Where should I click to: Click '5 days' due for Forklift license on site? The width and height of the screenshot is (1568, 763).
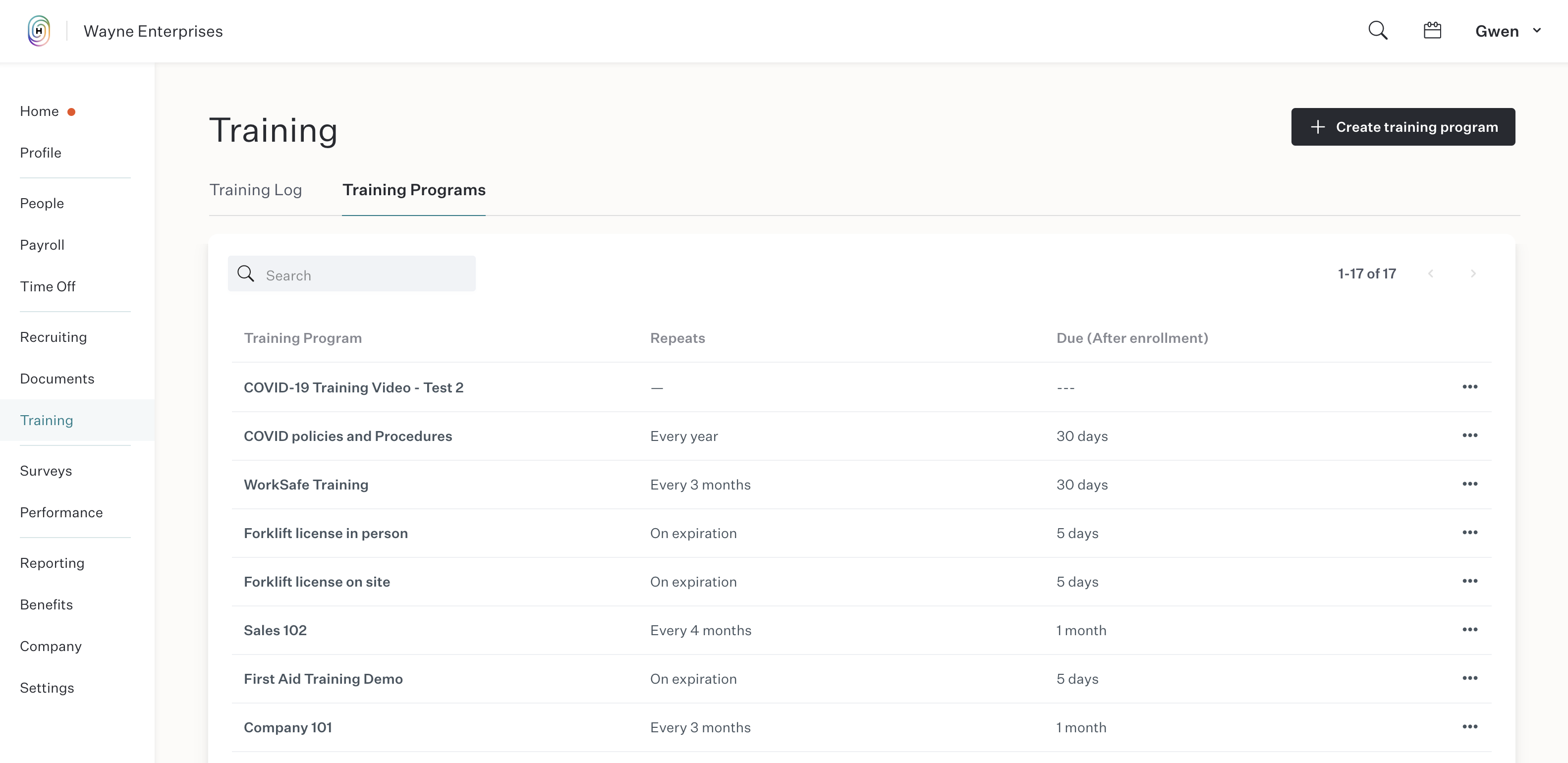coord(1077,582)
